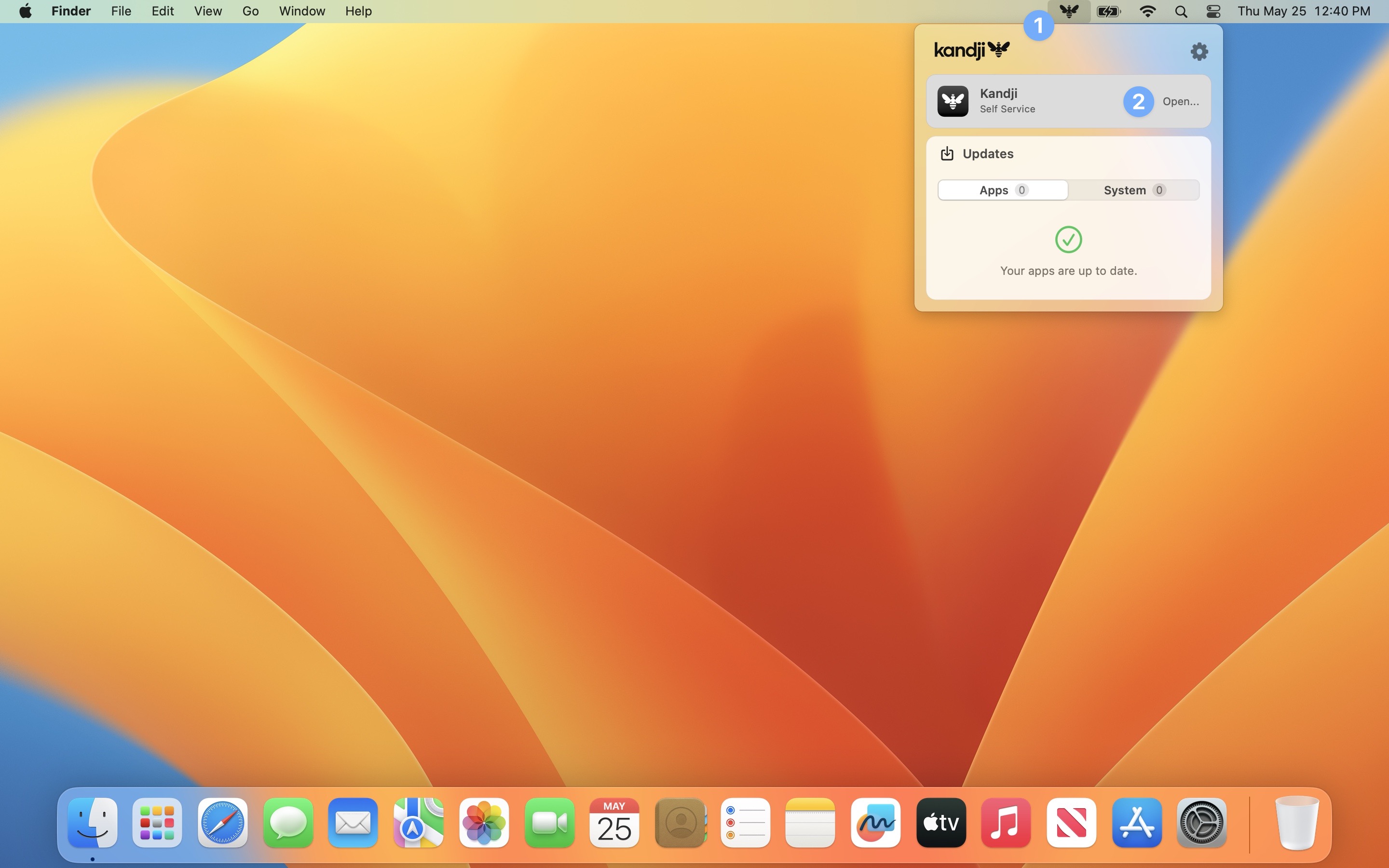Click the Kandji bee menu bar icon
Screen dimensions: 1389x868
point(1068,11)
